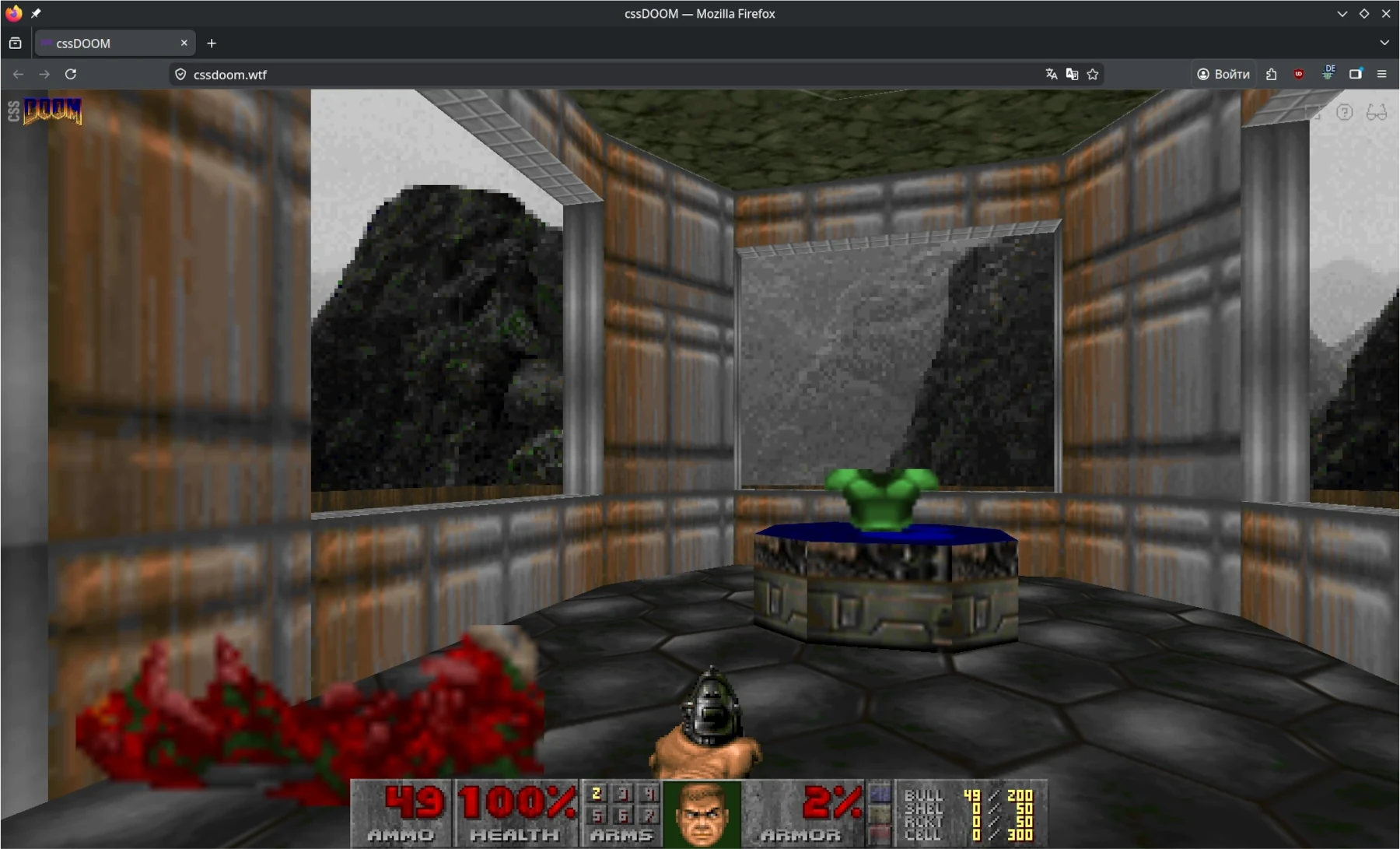Open a new tab with plus button

[x=212, y=43]
